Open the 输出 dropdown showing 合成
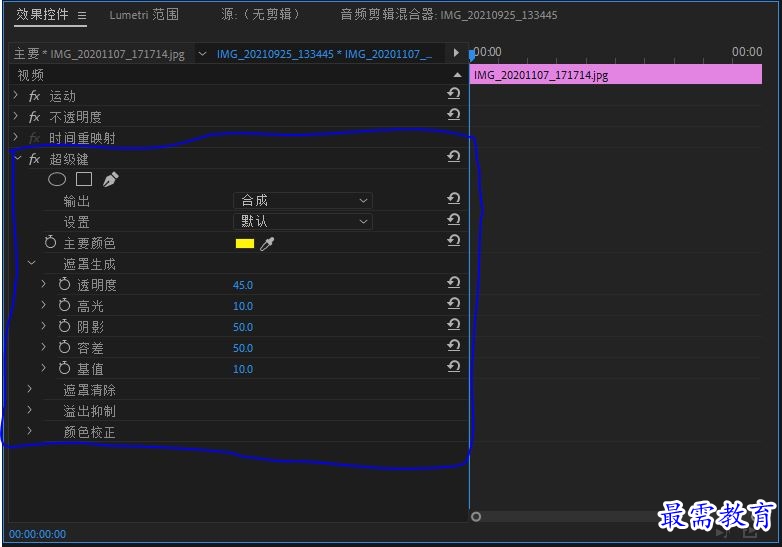782x547 pixels. (303, 200)
